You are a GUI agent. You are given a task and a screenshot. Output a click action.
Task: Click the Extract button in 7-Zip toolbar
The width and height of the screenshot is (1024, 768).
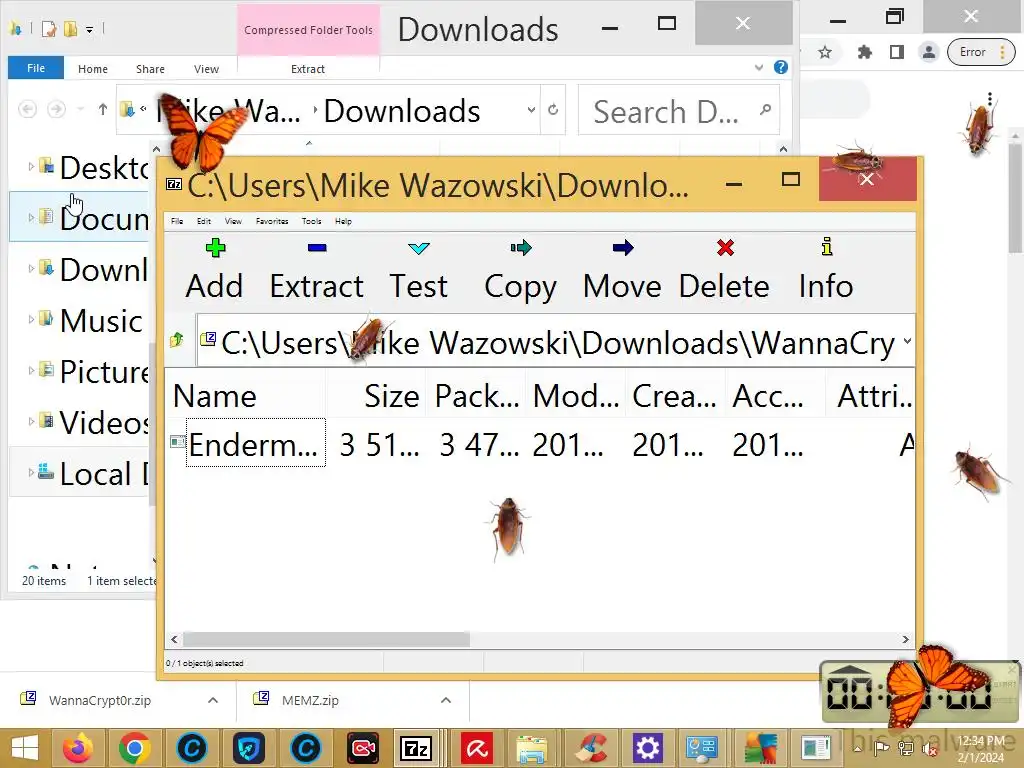tap(317, 270)
